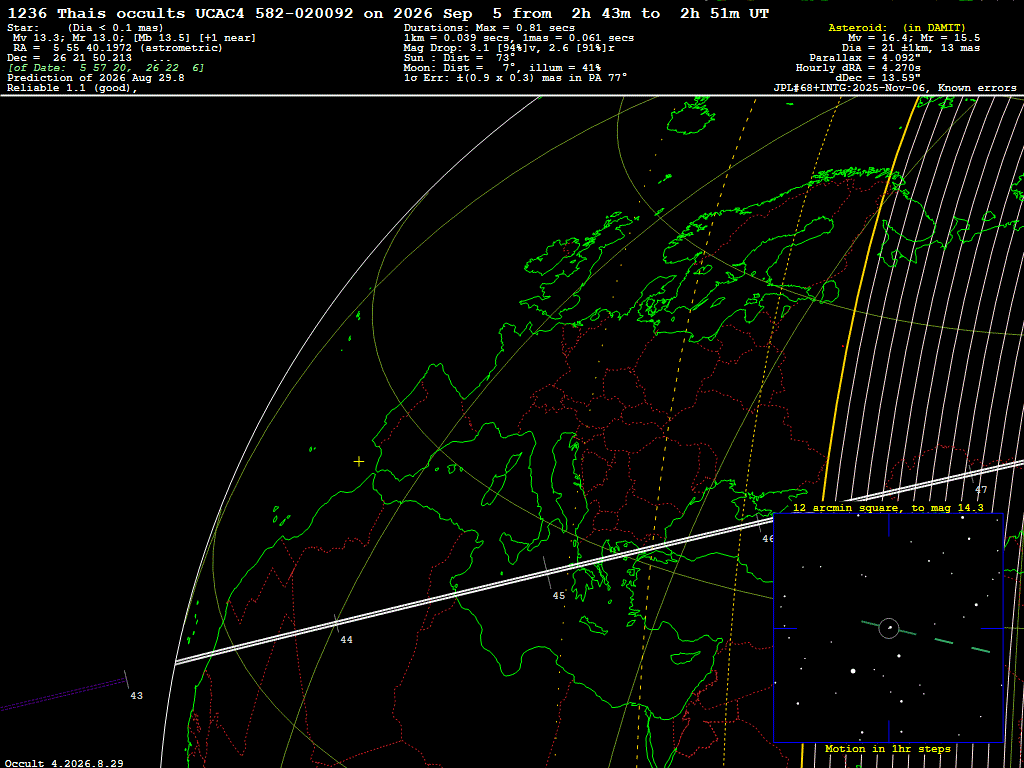Click the 'Asteroid: (in DAMIT)' label
This screenshot has width=1024, height=768.
click(x=897, y=27)
